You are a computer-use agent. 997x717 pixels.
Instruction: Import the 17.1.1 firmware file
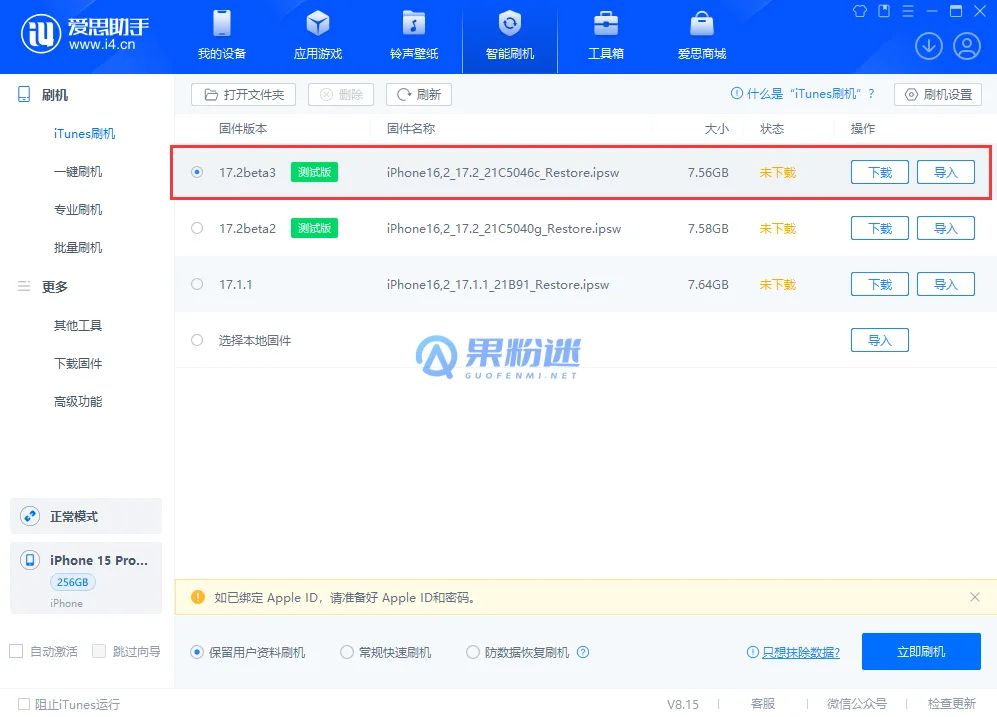pos(945,284)
